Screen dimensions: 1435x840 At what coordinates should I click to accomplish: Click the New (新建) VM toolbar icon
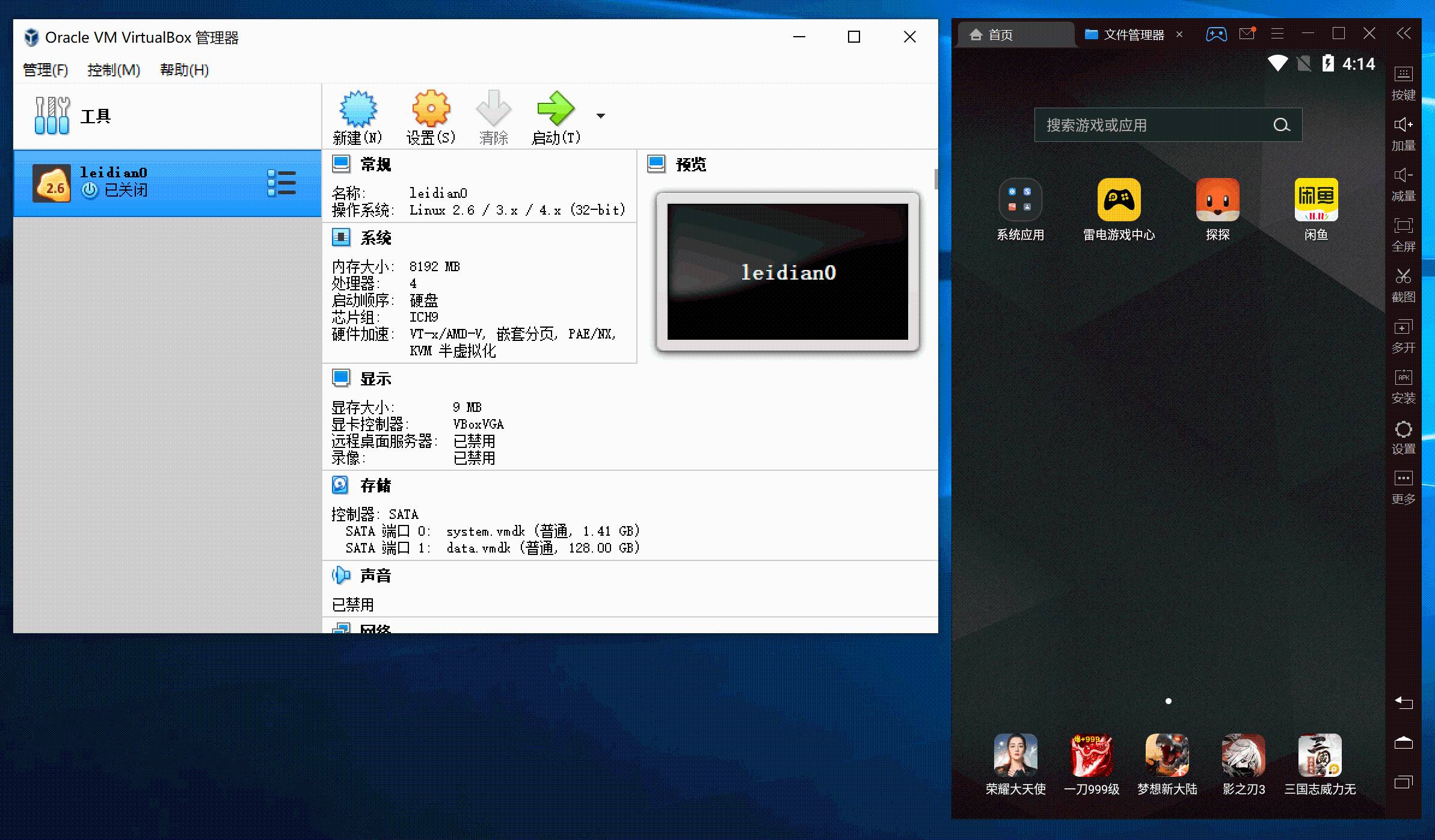[358, 109]
